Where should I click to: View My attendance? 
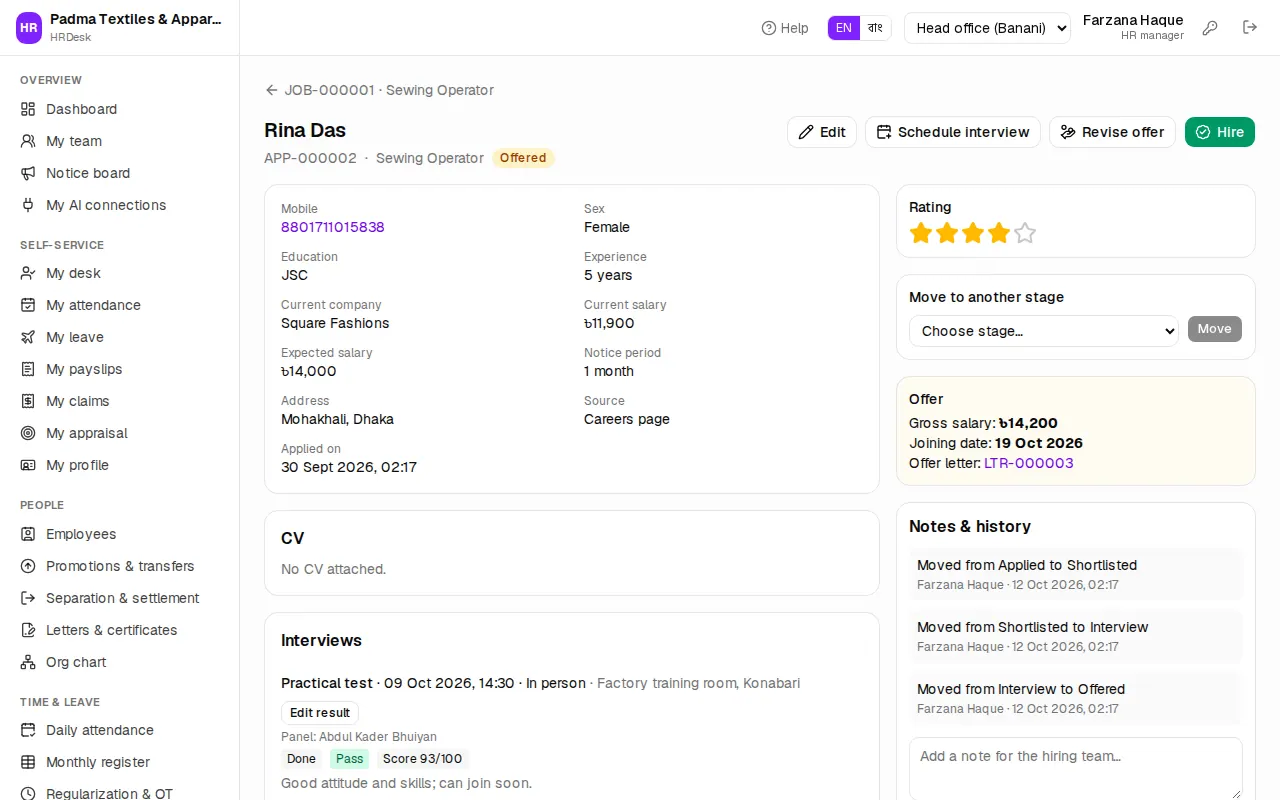(120, 305)
